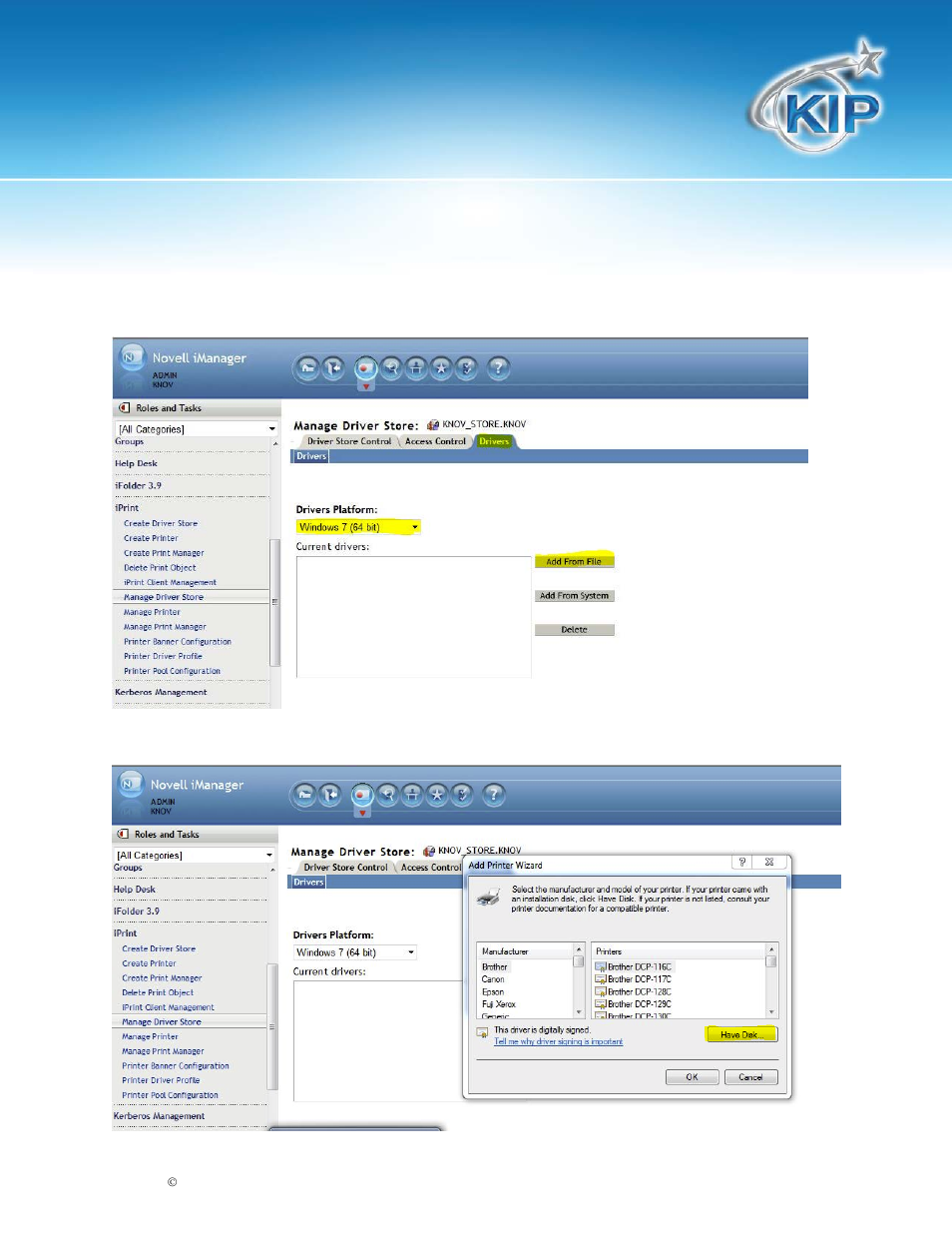Open Create Printer link in first screenshot
The image size is (952, 1233).
pyautogui.click(x=151, y=538)
